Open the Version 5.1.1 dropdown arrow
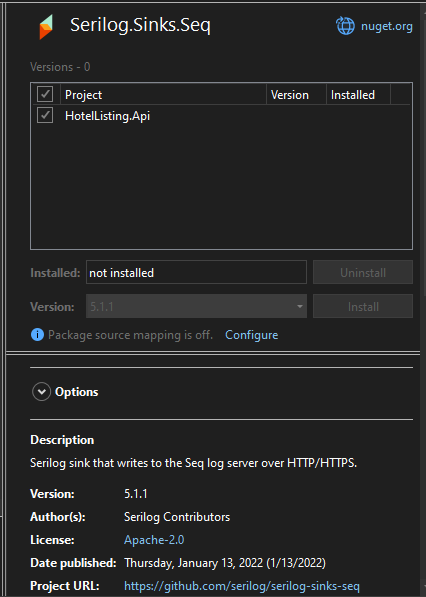Screen dimensions: 426x597 (x=300, y=306)
